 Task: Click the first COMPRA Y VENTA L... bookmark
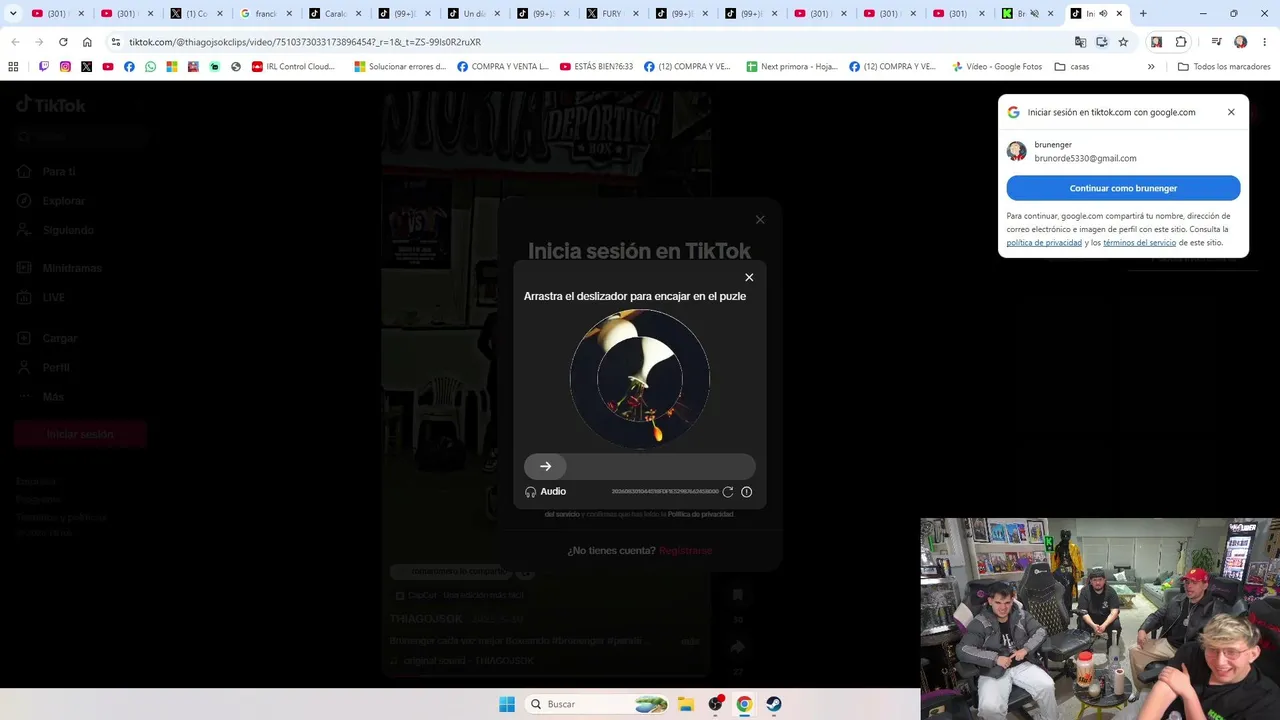tap(503, 67)
